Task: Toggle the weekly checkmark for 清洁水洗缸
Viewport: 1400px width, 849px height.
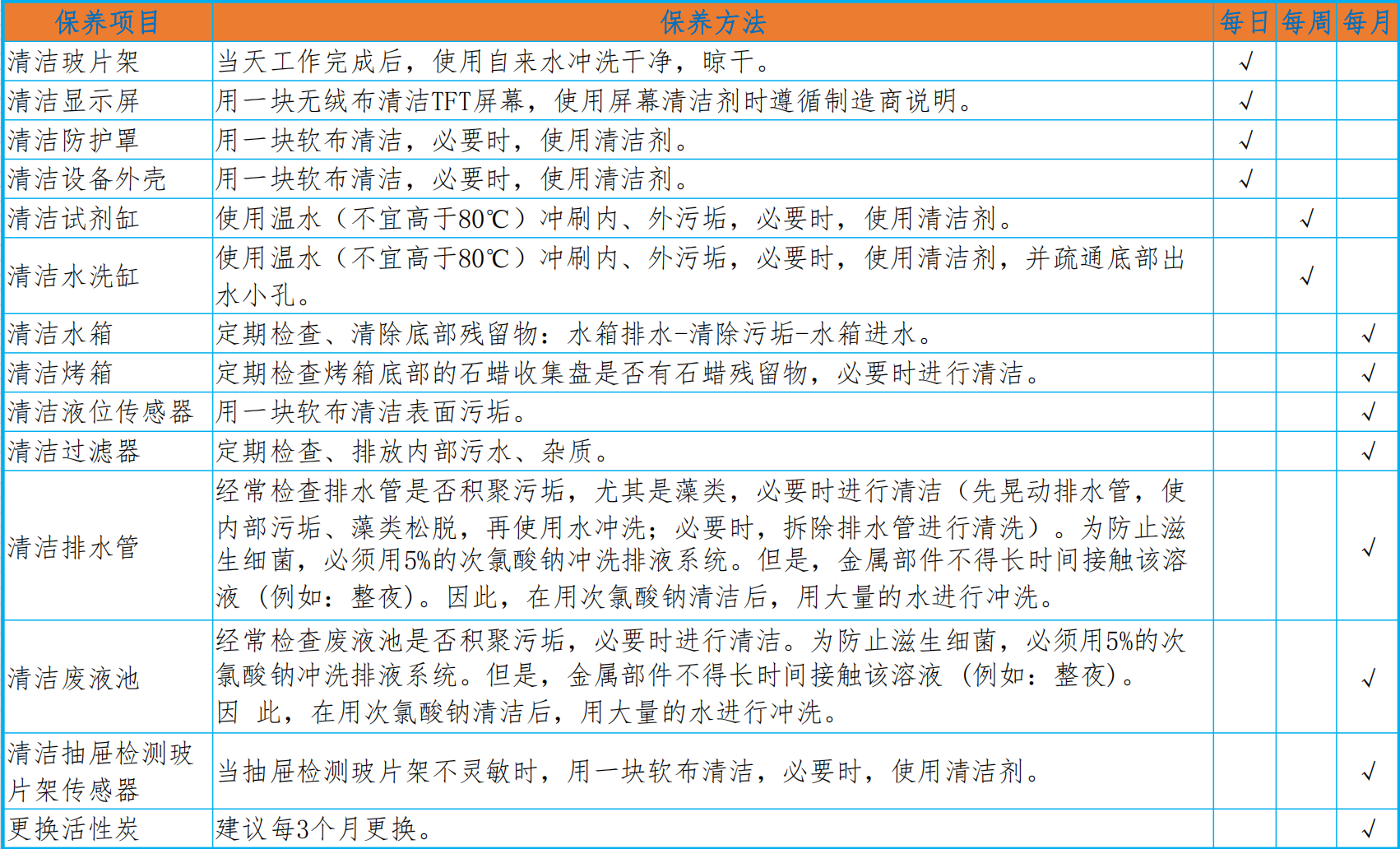Action: point(1306,276)
